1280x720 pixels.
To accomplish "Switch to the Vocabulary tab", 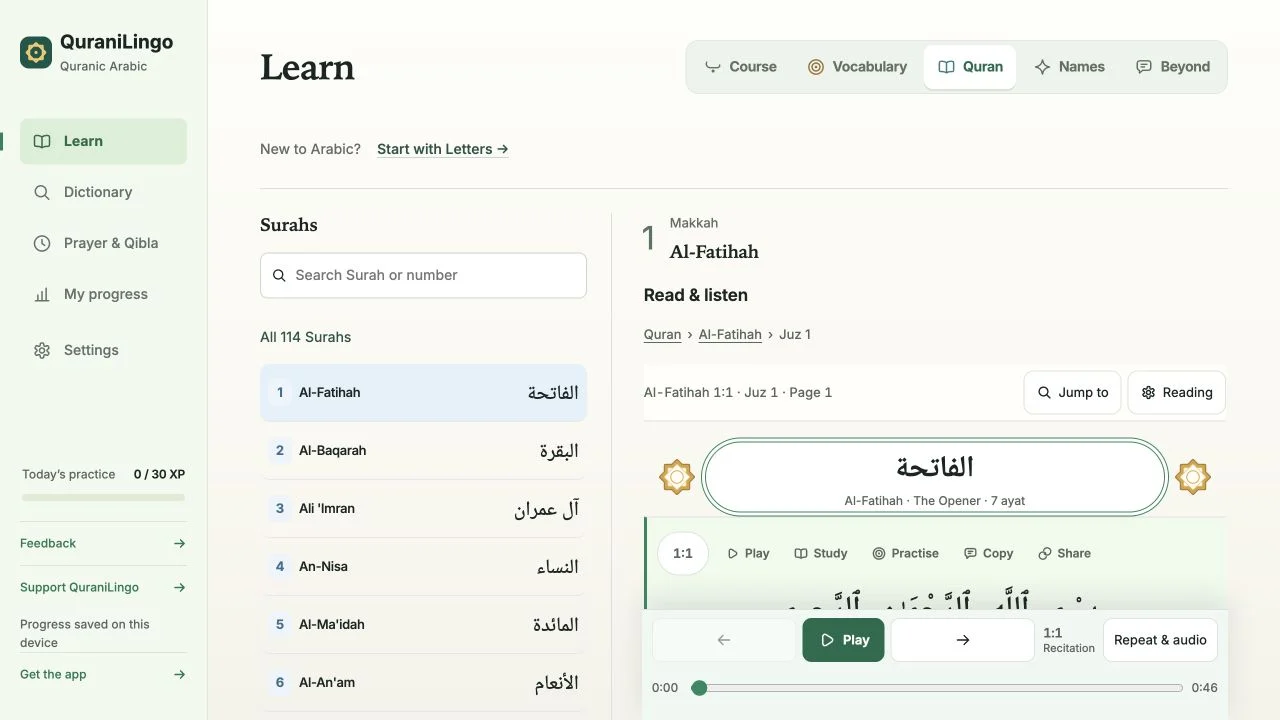I will [857, 67].
